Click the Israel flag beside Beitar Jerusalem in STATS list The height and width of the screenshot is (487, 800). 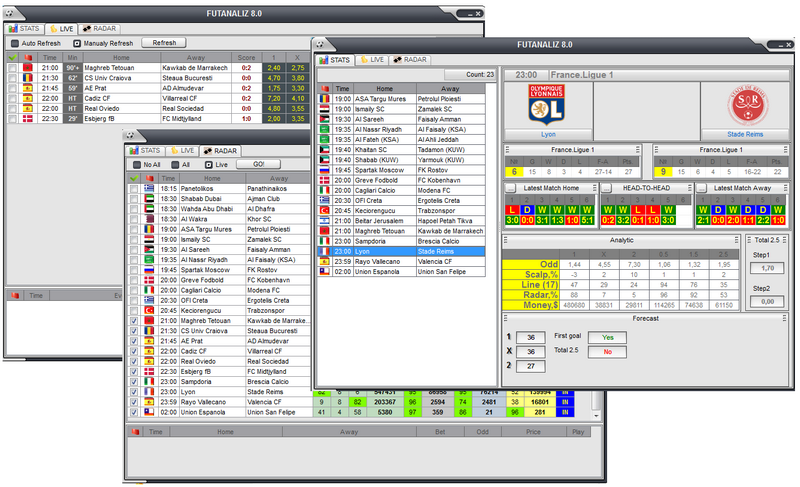(x=324, y=221)
